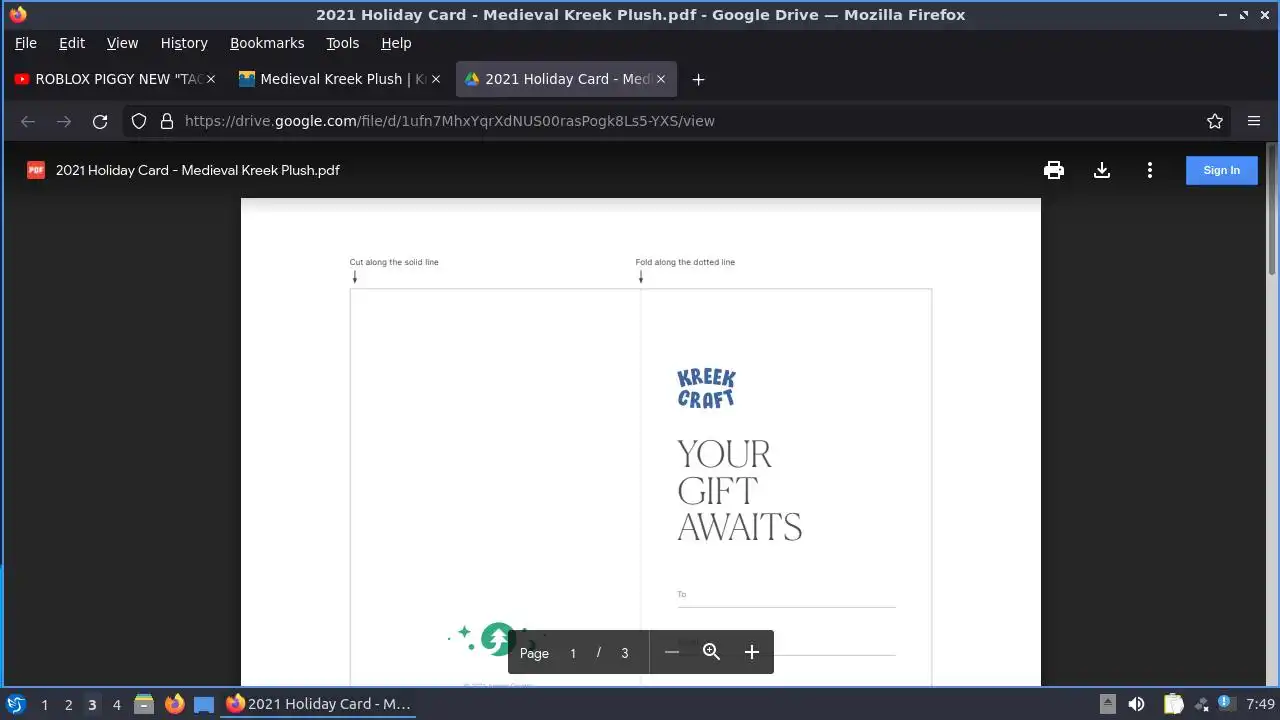Launch Firefox from the taskbar launcher
This screenshot has height=720, width=1280.
174,704
